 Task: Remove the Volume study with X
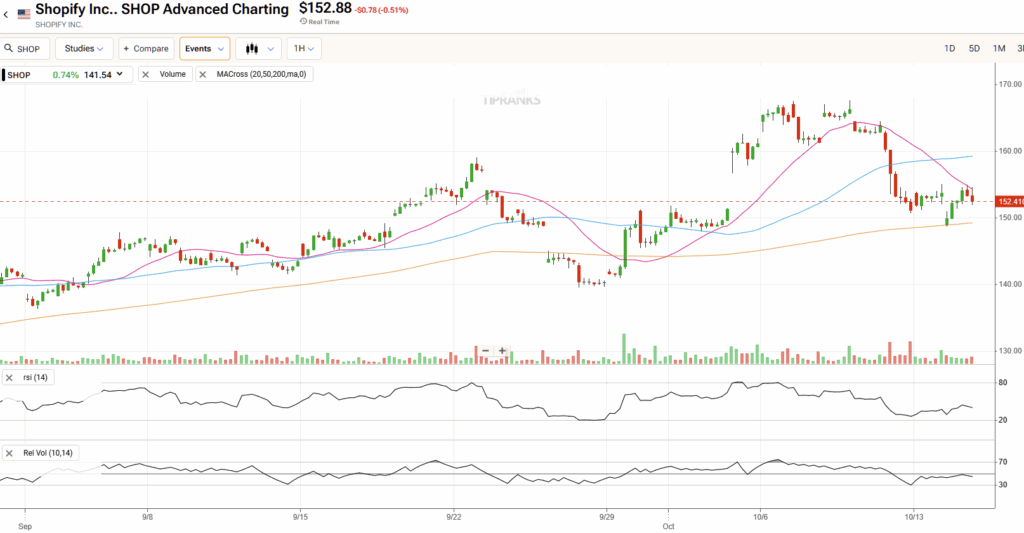[x=146, y=74]
